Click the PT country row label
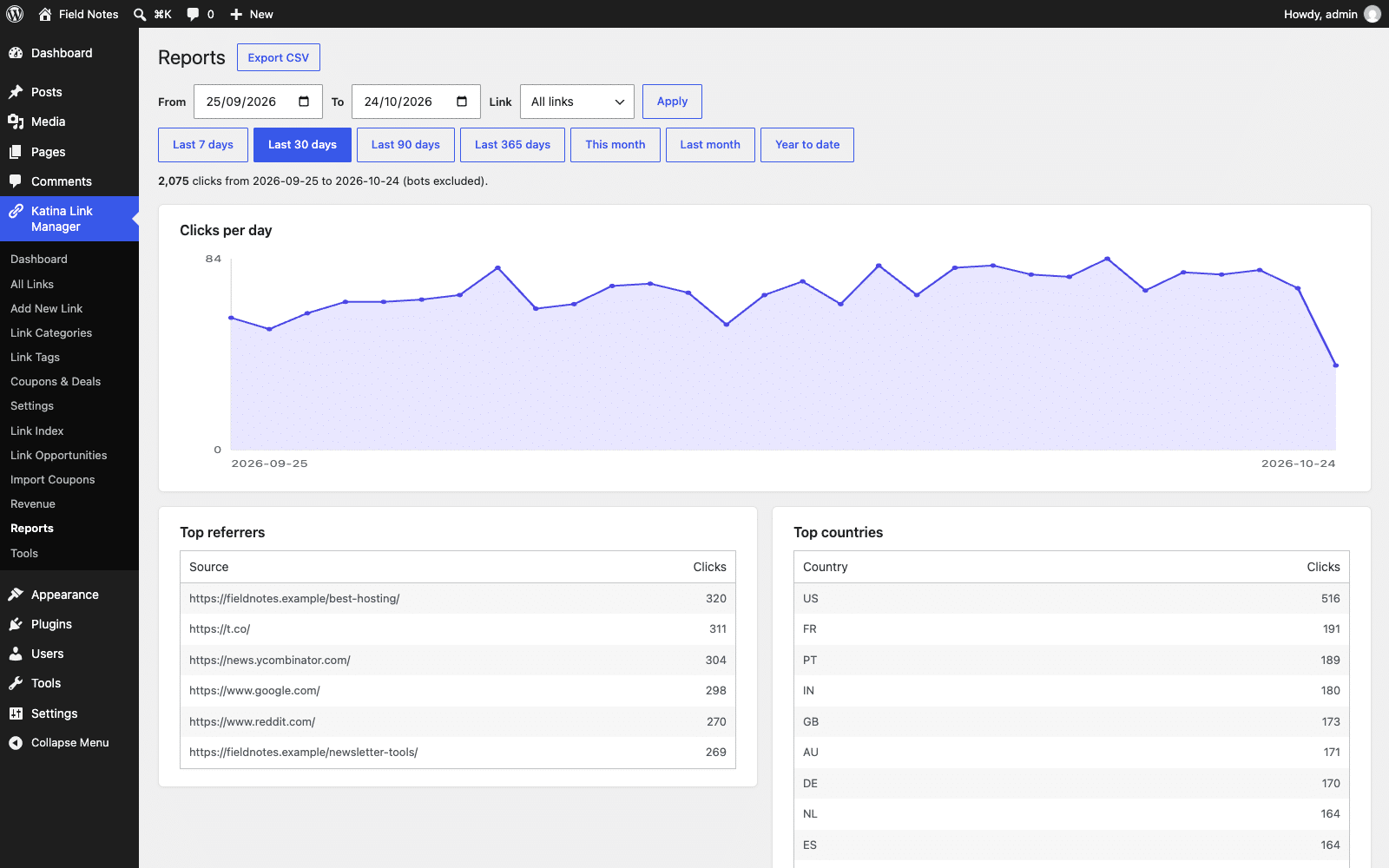The height and width of the screenshot is (868, 1389). [810, 660]
